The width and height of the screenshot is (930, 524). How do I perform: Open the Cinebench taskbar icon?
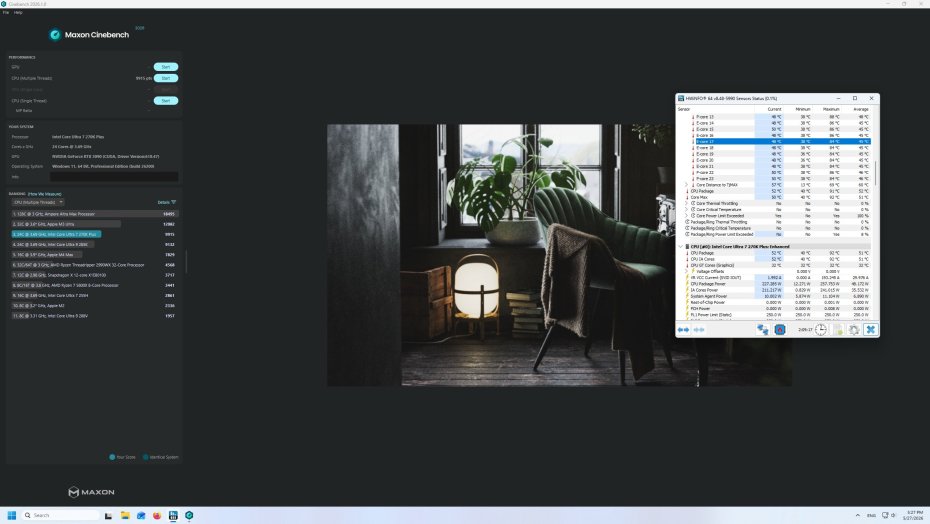[189, 515]
